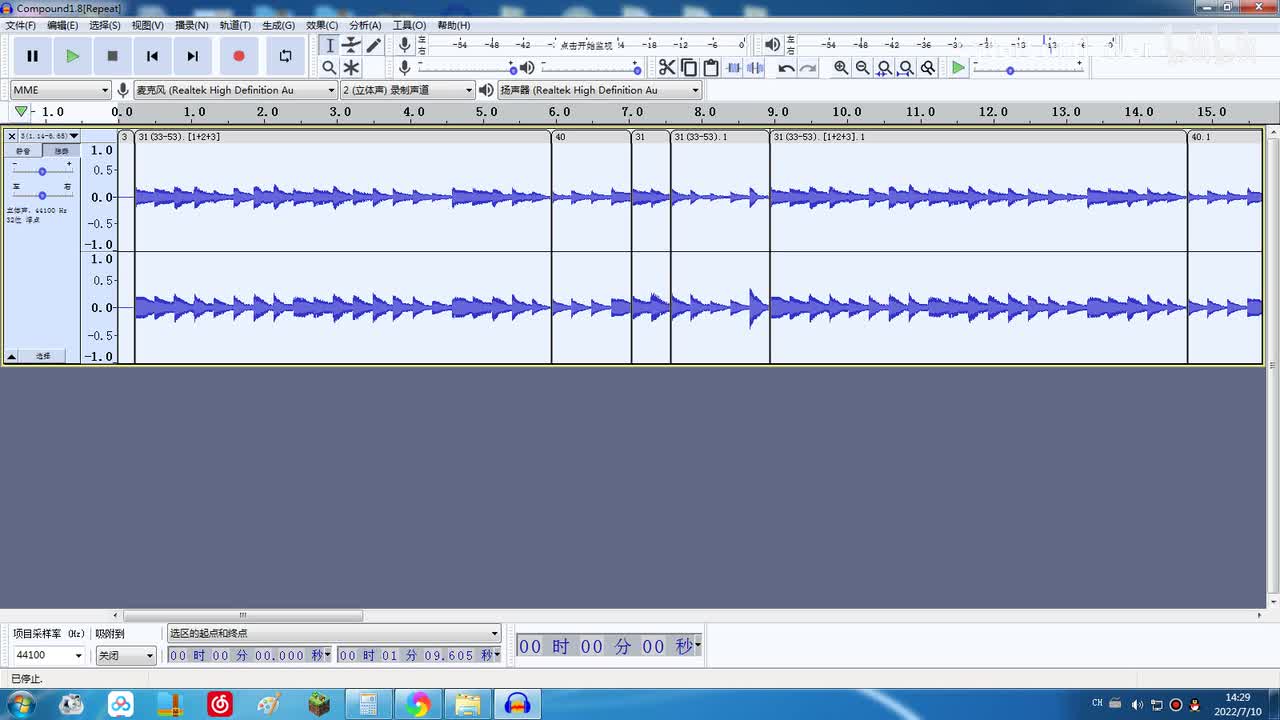Copy the selection with the Copy icon

point(689,67)
